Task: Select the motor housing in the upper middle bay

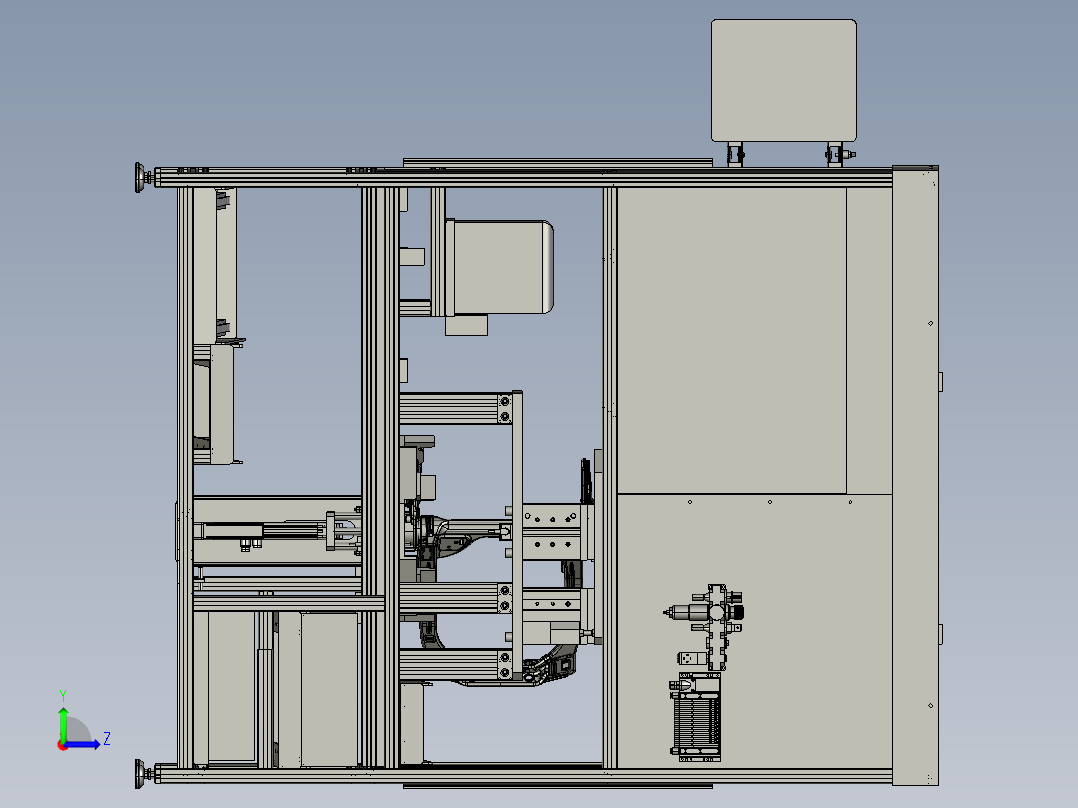Action: 499,267
